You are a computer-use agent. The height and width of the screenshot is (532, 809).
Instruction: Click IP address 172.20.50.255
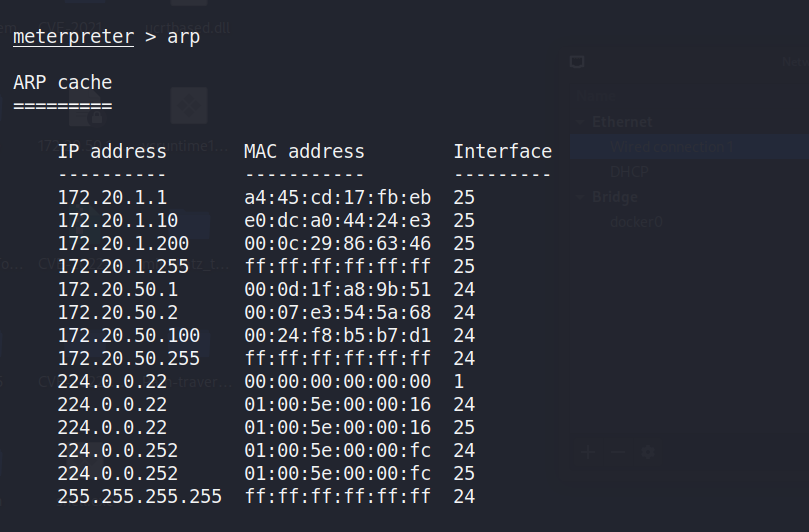[x=128, y=359]
